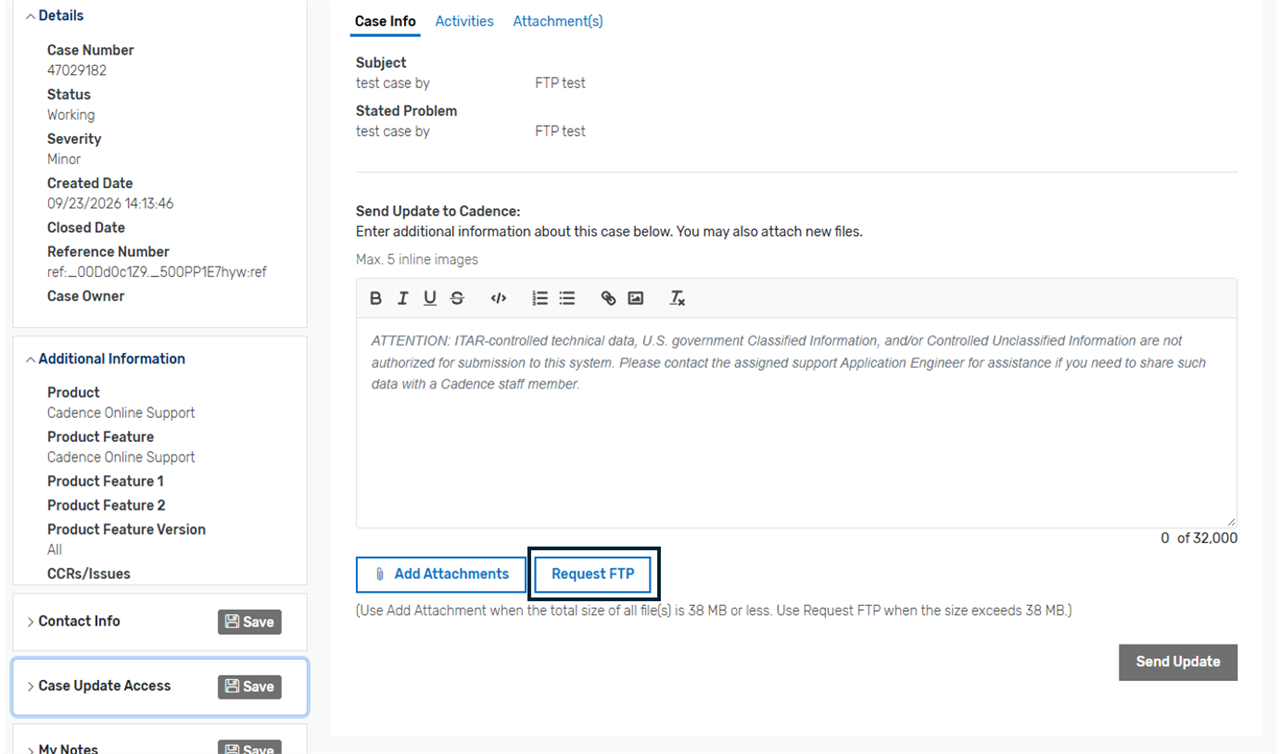Click the case number 47029182
1280x754 pixels.
coord(77,71)
